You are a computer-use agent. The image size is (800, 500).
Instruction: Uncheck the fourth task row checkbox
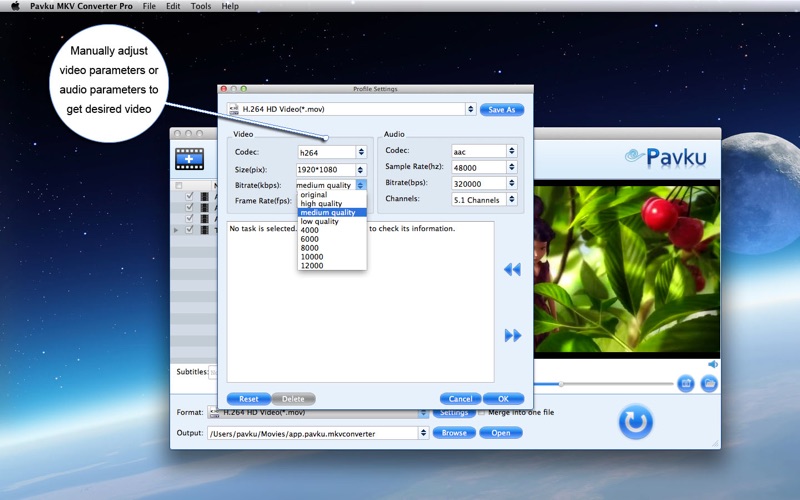point(190,230)
